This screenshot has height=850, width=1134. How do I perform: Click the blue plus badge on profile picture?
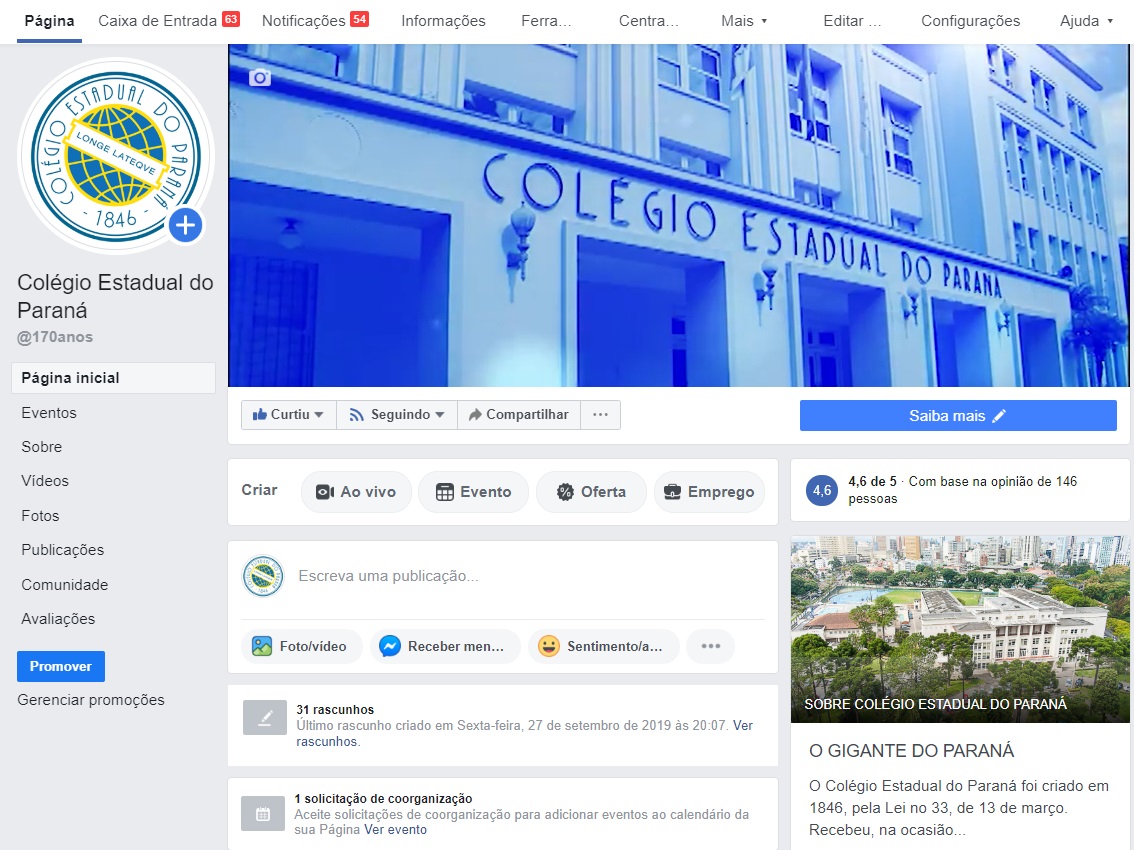[x=186, y=226]
